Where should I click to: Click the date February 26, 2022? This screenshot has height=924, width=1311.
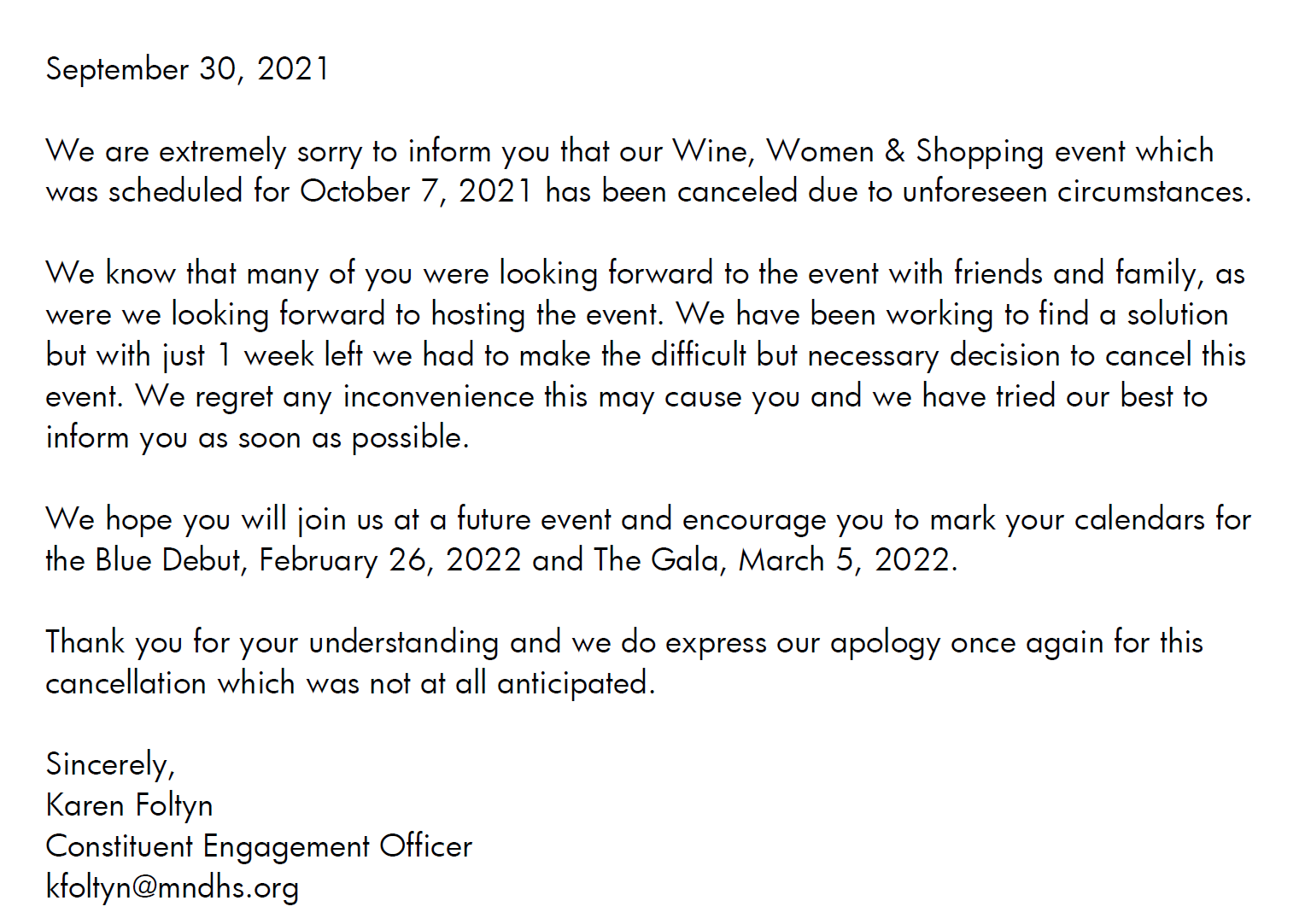390,560
